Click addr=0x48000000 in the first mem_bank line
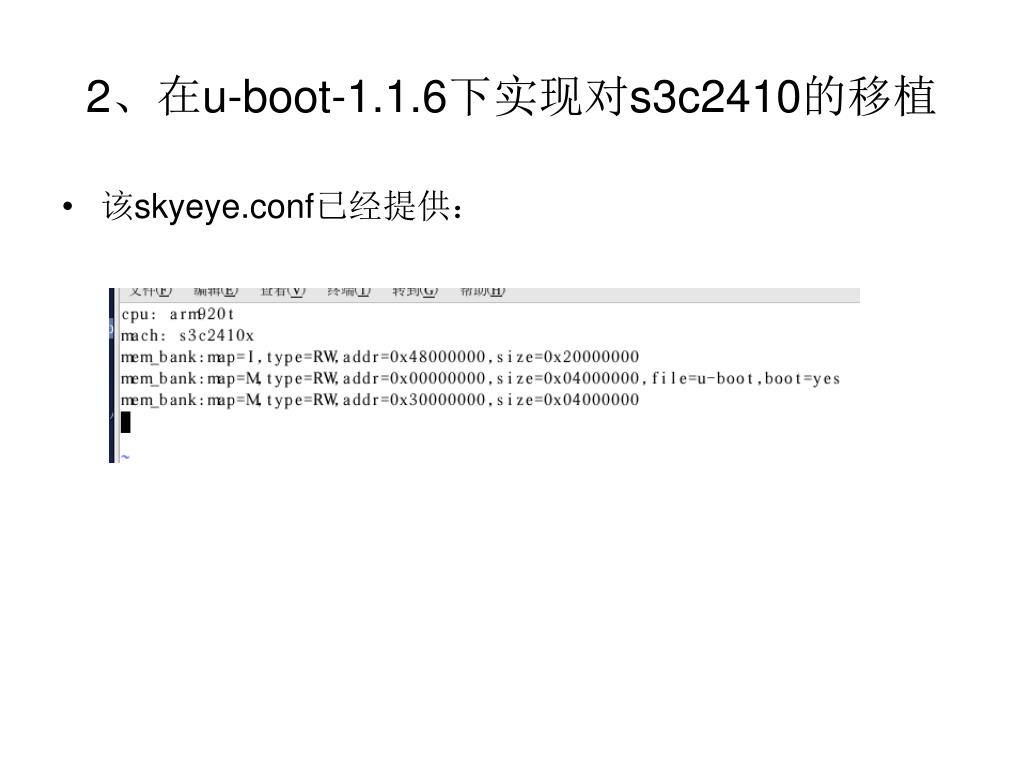 (x=415, y=357)
